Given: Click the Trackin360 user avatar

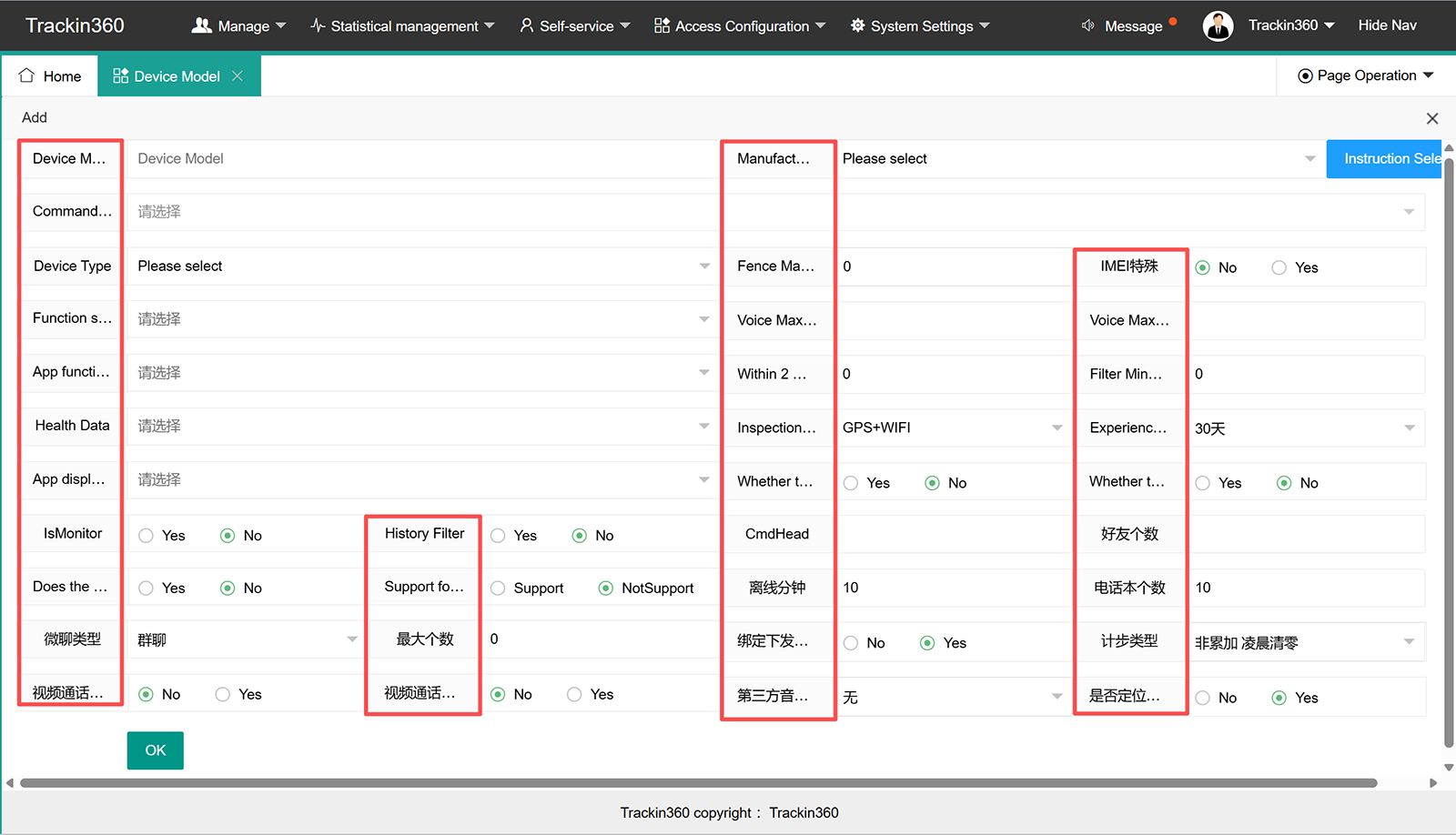Looking at the screenshot, I should 1218,25.
